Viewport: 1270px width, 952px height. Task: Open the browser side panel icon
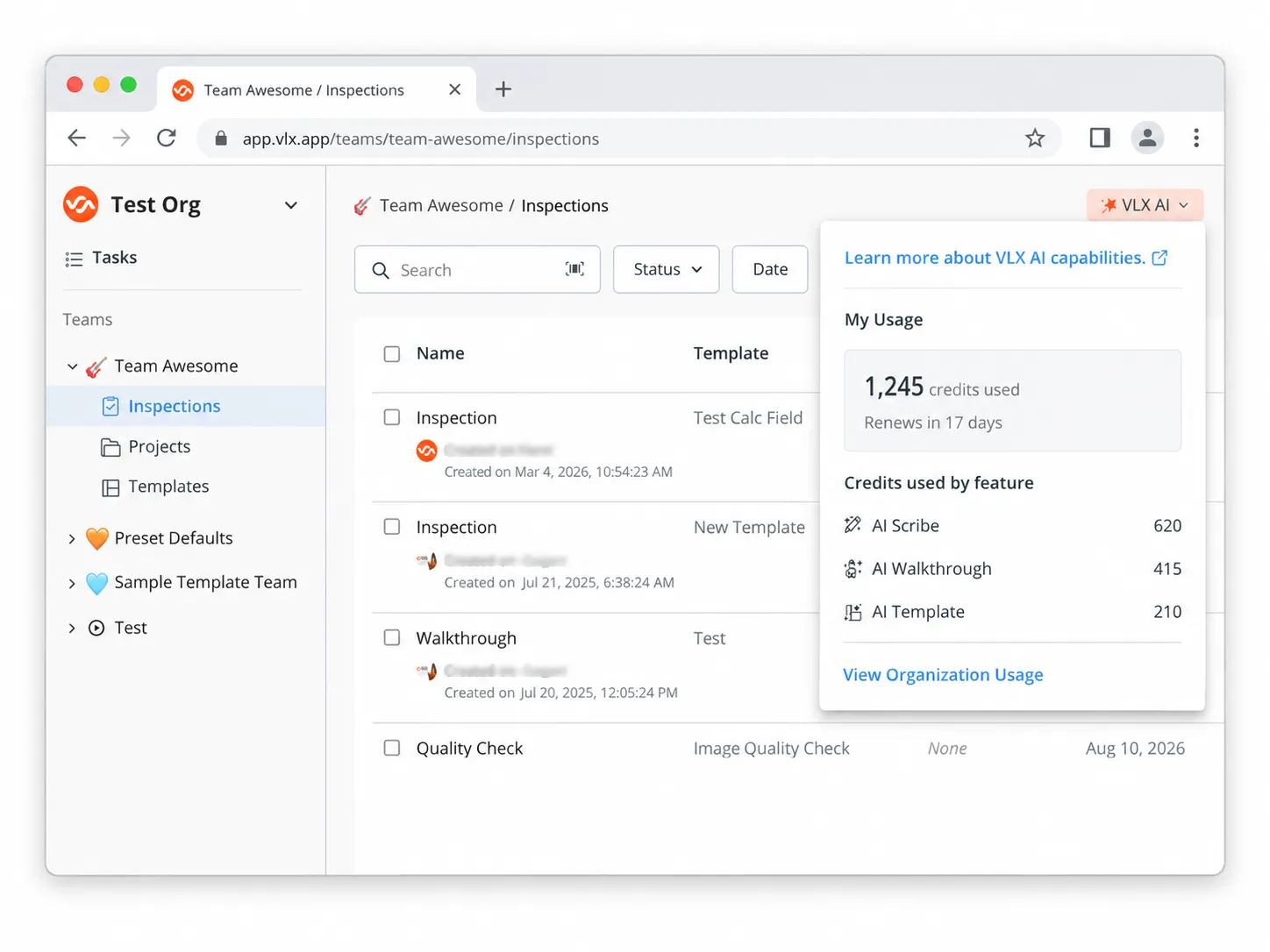(x=1100, y=138)
